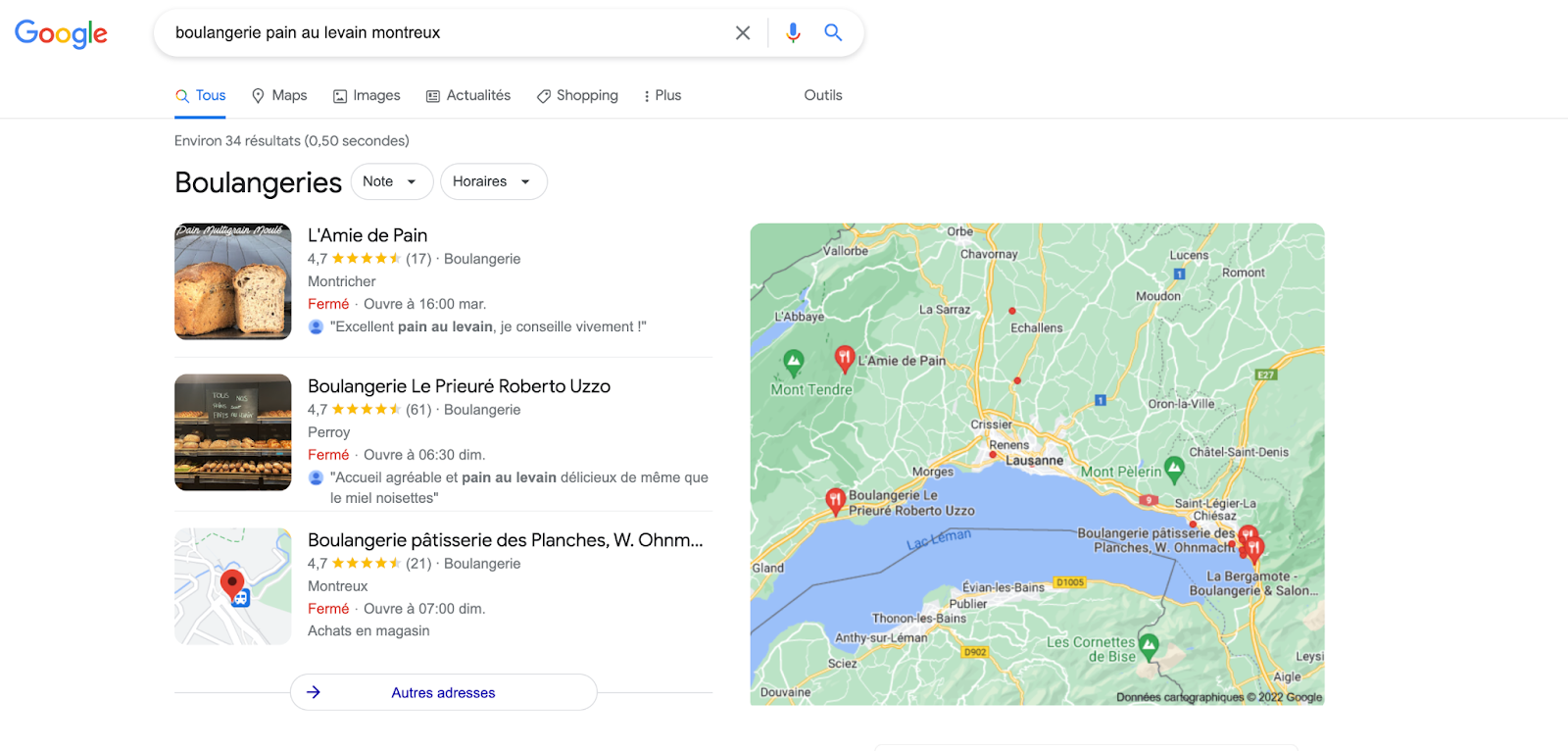Open the Actualités tab

pyautogui.click(x=468, y=95)
